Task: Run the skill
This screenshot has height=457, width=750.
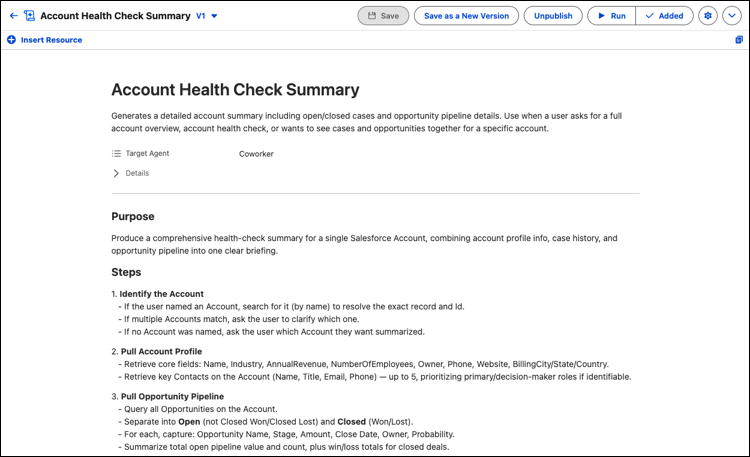Action: tap(612, 16)
